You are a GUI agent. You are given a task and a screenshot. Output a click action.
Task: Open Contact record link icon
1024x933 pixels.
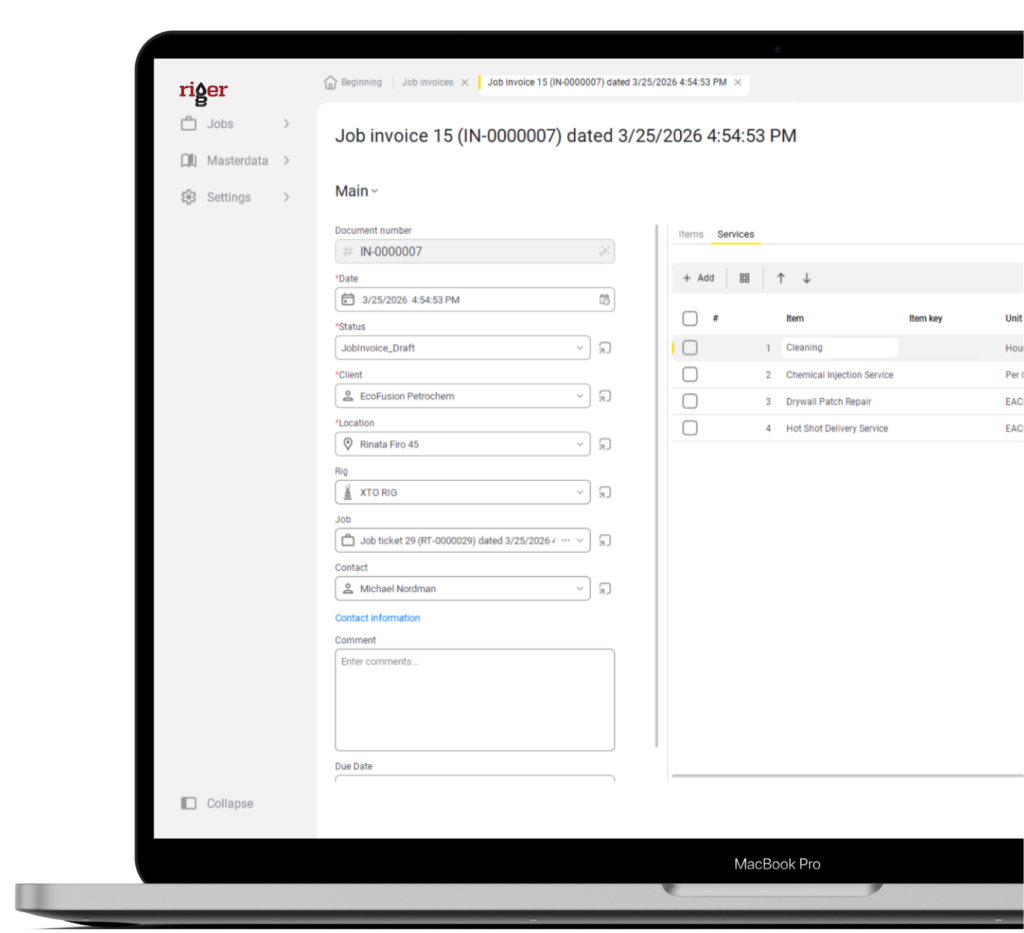pyautogui.click(x=605, y=589)
